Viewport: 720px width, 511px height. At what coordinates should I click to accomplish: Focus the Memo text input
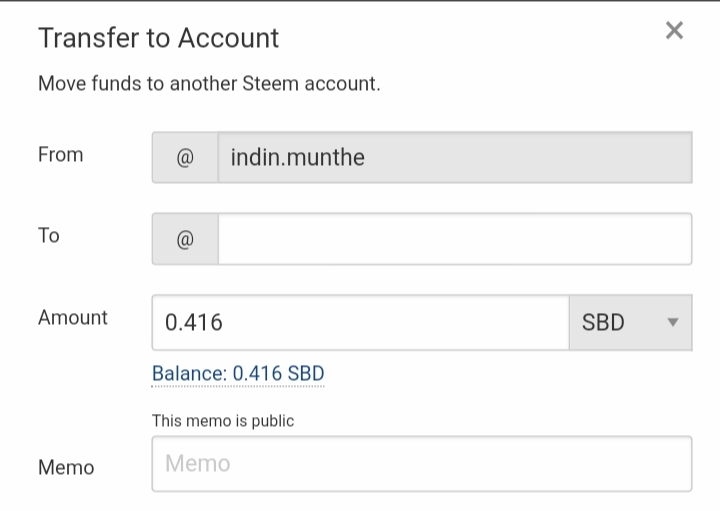[421, 464]
